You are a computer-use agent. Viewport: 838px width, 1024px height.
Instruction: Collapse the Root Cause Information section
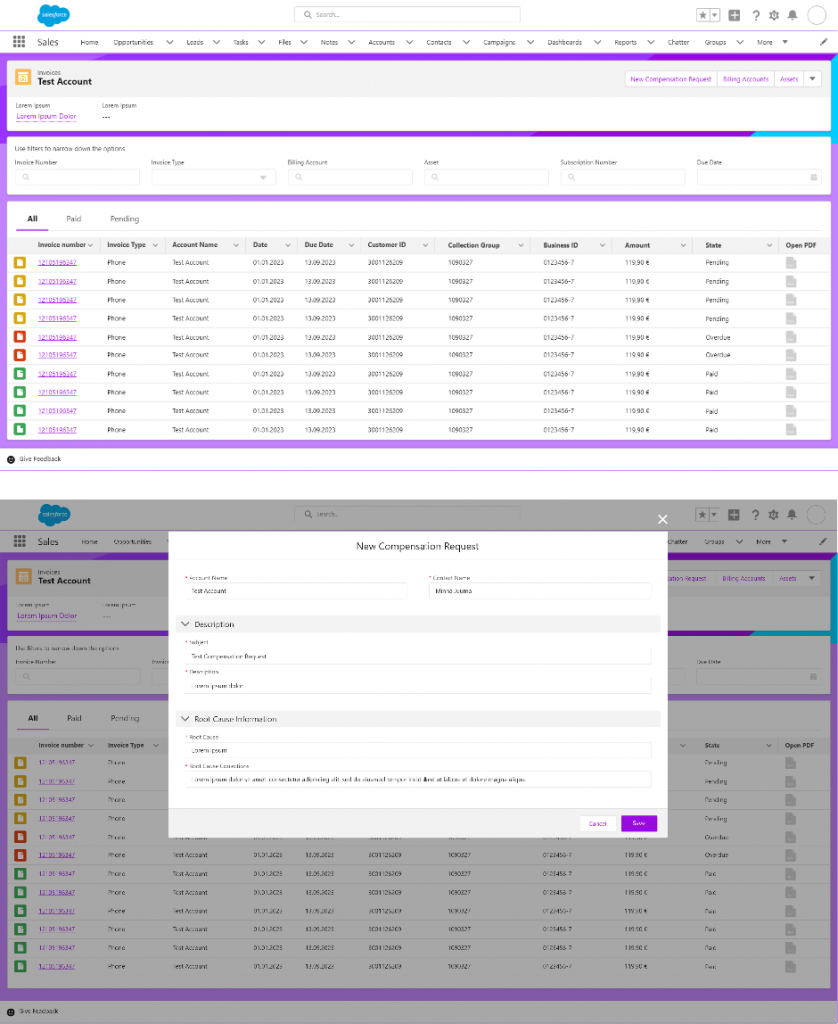click(185, 719)
